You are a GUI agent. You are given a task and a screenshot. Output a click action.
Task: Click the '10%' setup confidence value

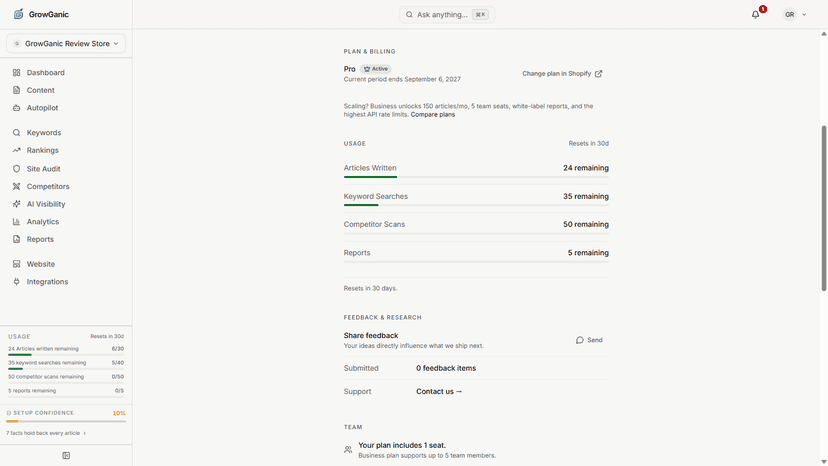[x=119, y=413]
